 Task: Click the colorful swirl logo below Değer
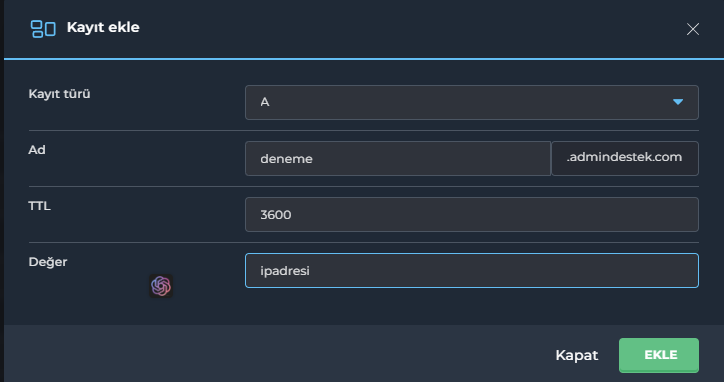click(x=161, y=286)
